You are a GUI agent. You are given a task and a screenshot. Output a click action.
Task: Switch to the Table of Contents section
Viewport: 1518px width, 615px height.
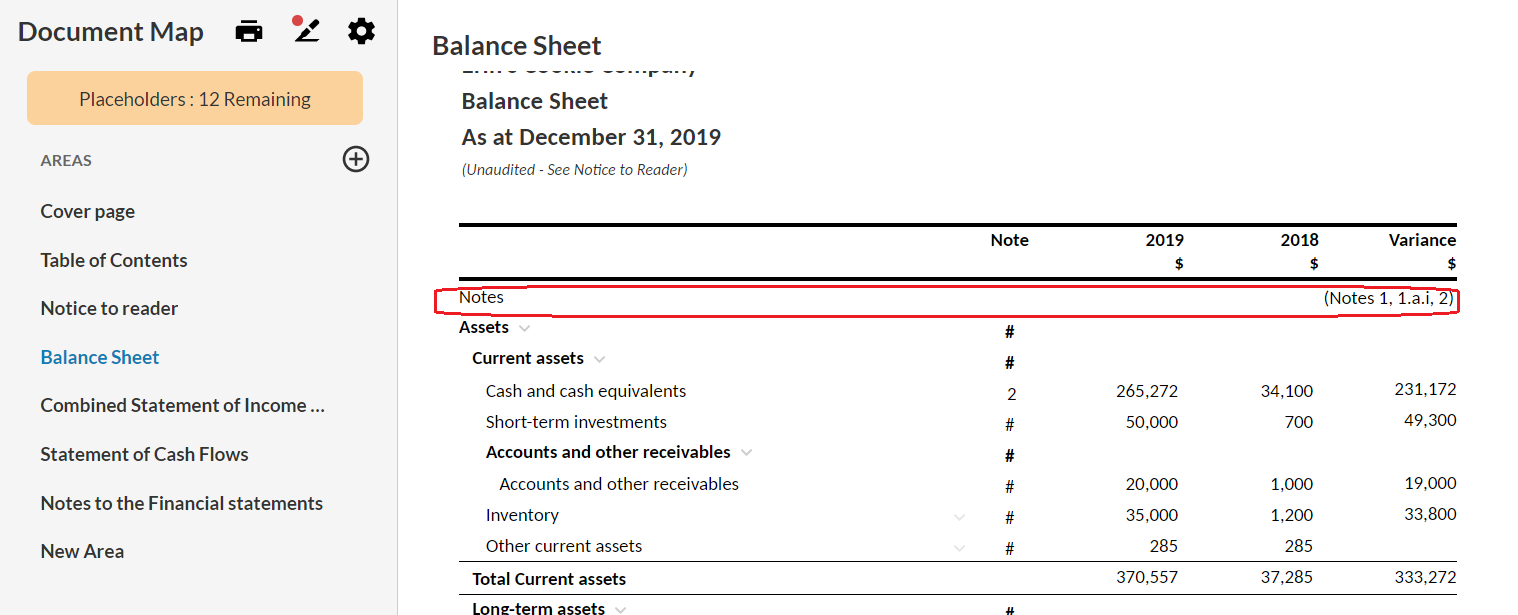[113, 260]
